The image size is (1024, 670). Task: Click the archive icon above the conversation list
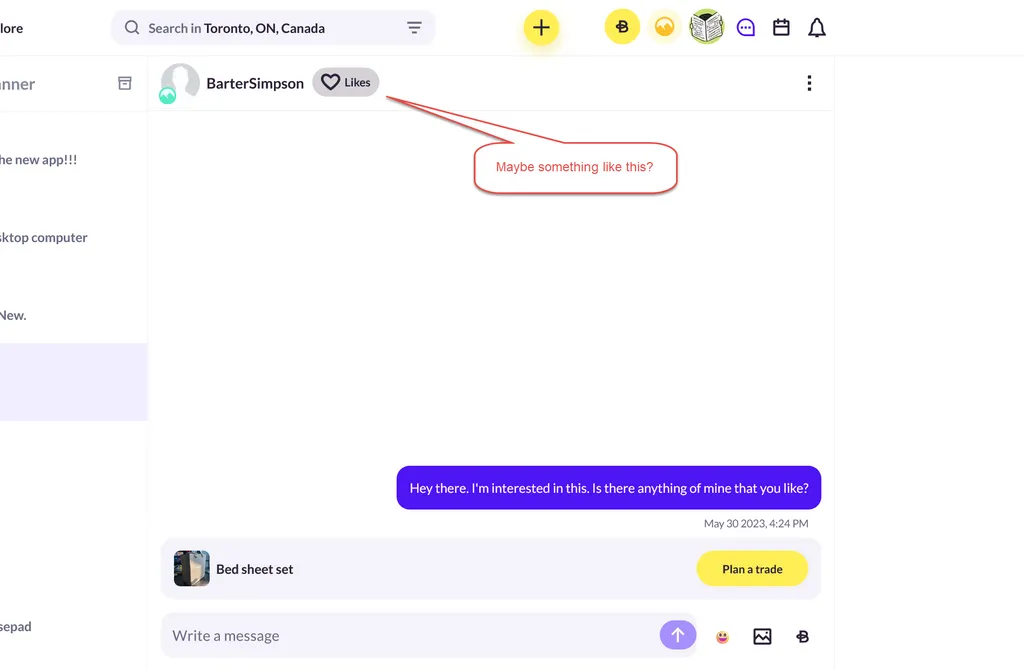pyautogui.click(x=124, y=83)
